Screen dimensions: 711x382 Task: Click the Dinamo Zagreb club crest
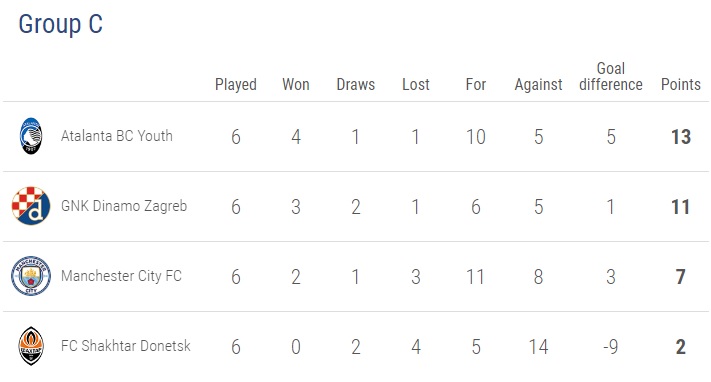point(31,206)
